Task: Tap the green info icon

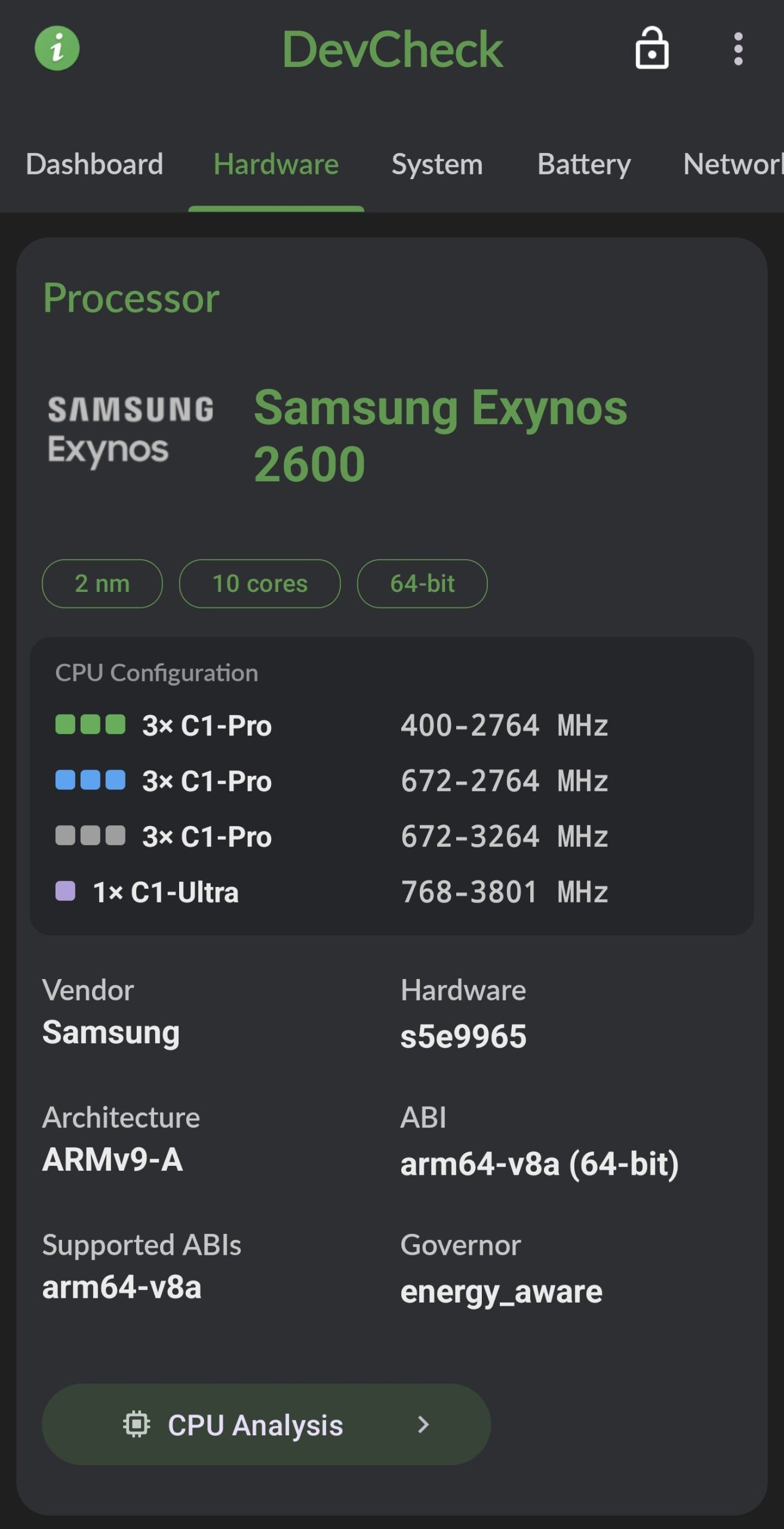Action: (x=57, y=48)
